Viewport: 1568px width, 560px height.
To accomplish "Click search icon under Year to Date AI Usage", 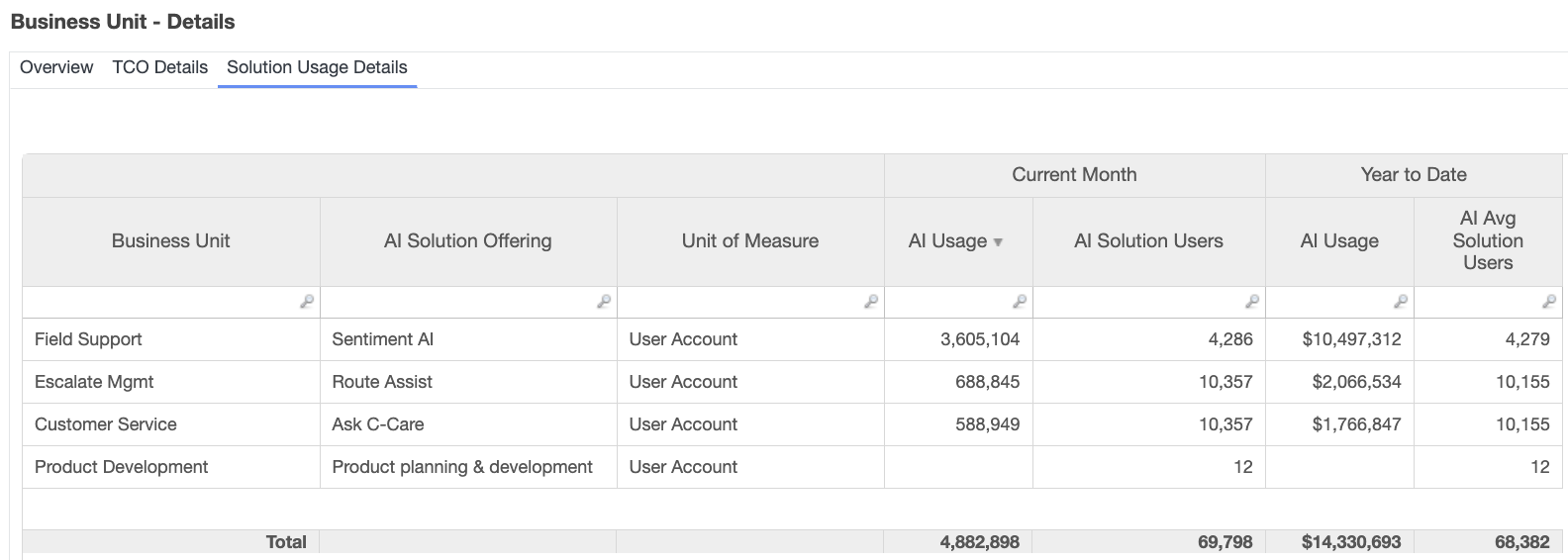I will (x=1401, y=302).
